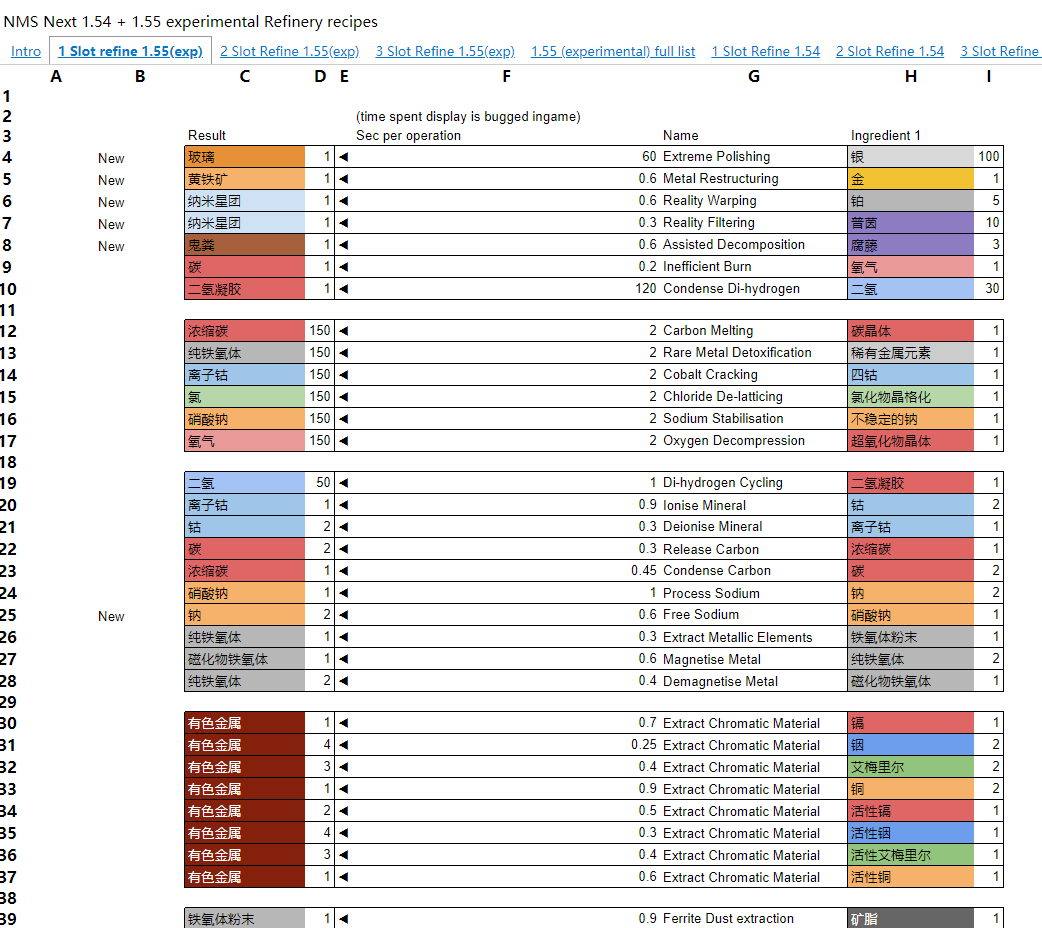Click arrow icon in Condense Di-hydrogen row
1042x928 pixels.
(344, 289)
